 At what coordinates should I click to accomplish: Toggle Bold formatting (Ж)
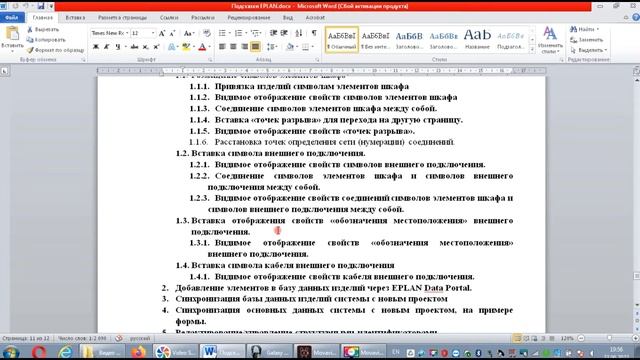point(96,47)
